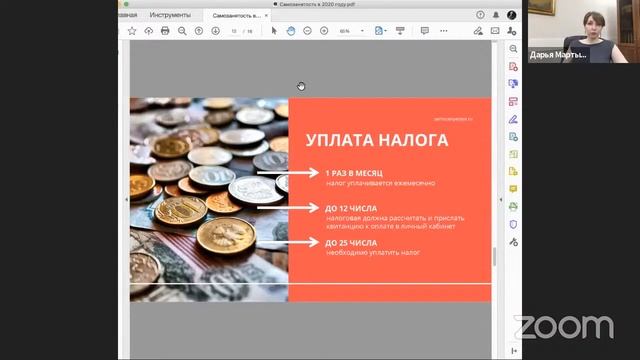Click the fit page view icon
This screenshot has height=360, width=640.
379,31
